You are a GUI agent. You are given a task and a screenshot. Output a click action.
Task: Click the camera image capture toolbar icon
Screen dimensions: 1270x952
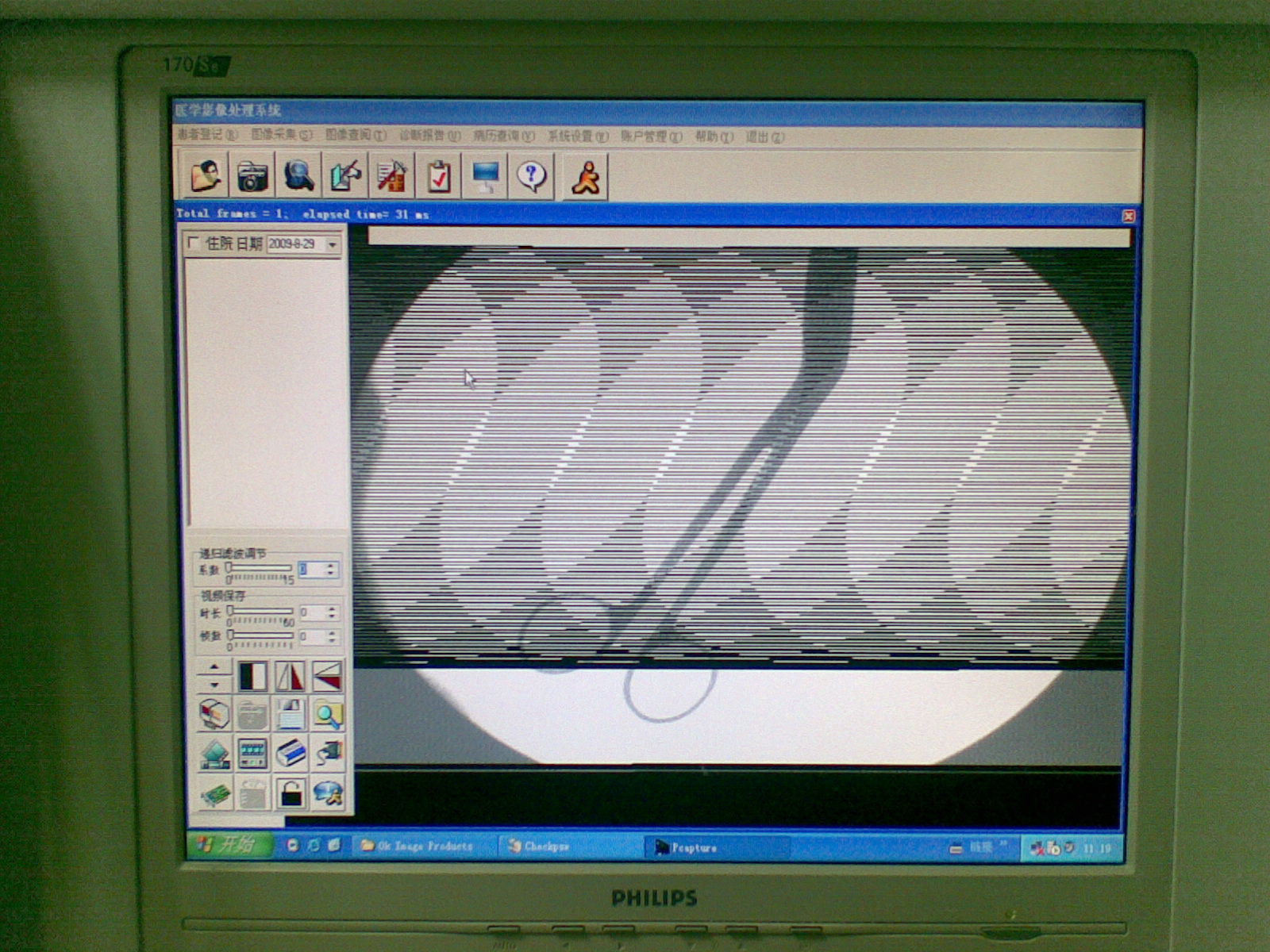pos(252,175)
